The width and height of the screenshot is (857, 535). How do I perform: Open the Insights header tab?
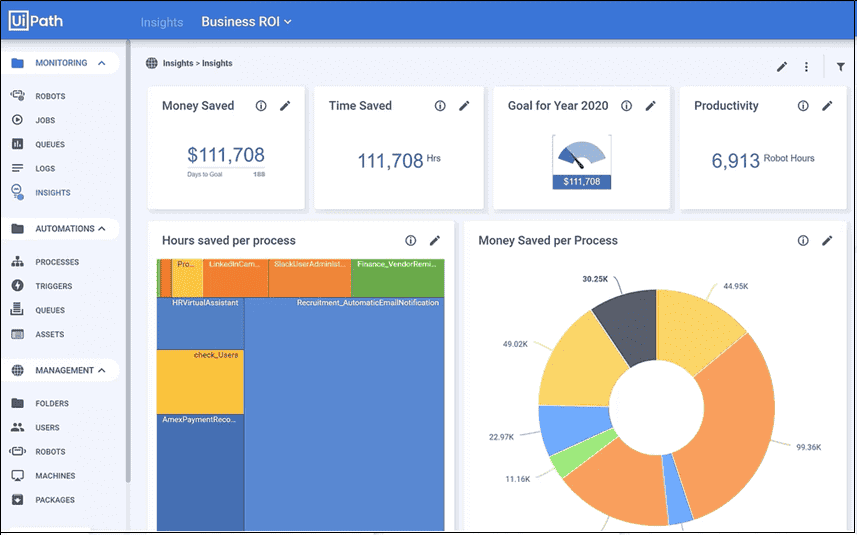click(162, 22)
